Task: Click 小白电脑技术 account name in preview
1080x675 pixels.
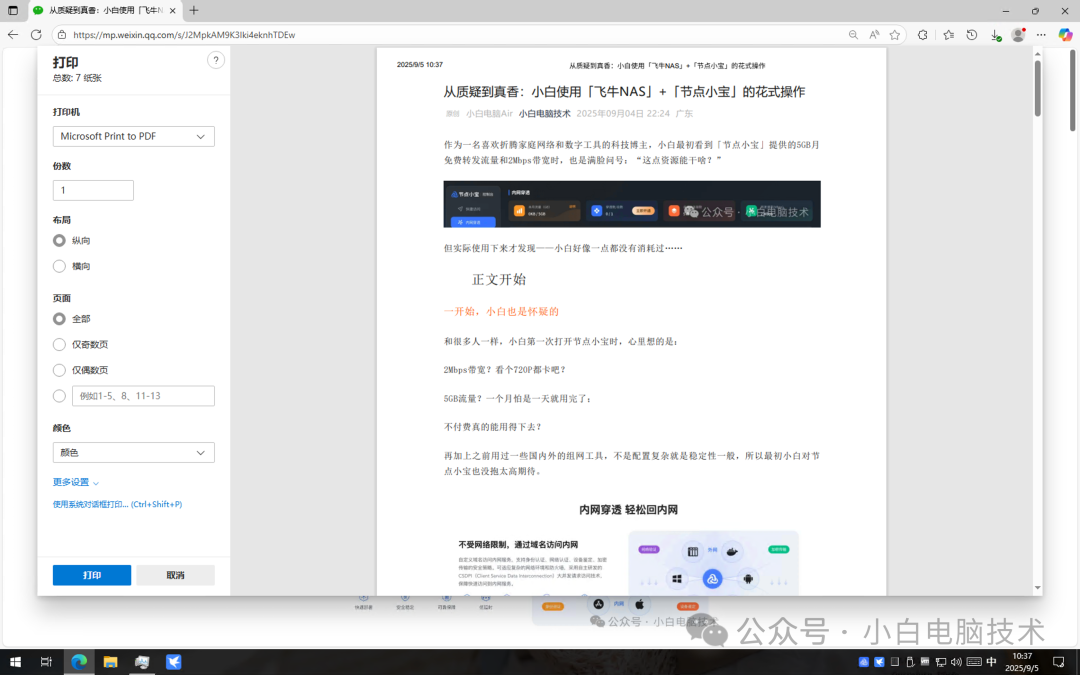Action: coord(544,114)
